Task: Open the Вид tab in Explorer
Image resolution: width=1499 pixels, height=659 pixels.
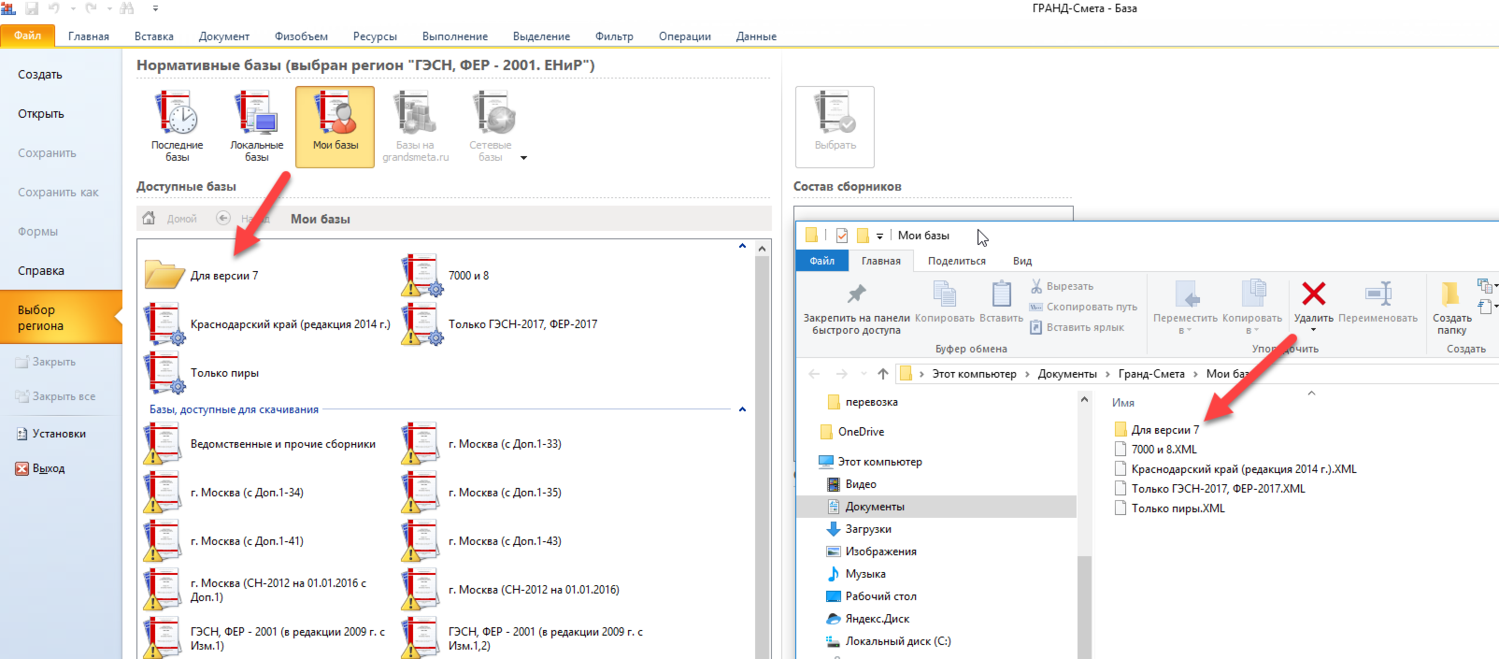Action: [x=1022, y=261]
